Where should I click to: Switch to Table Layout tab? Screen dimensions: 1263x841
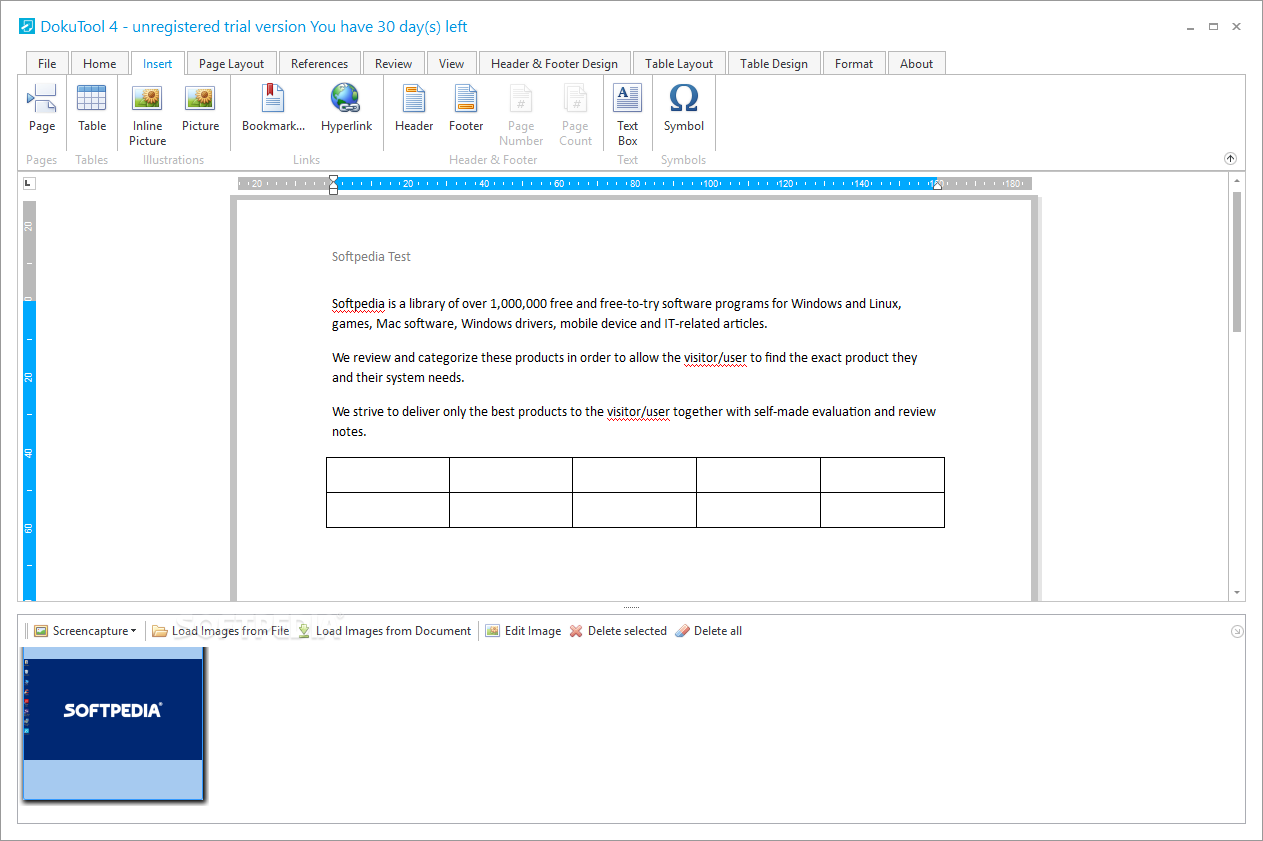(x=679, y=63)
